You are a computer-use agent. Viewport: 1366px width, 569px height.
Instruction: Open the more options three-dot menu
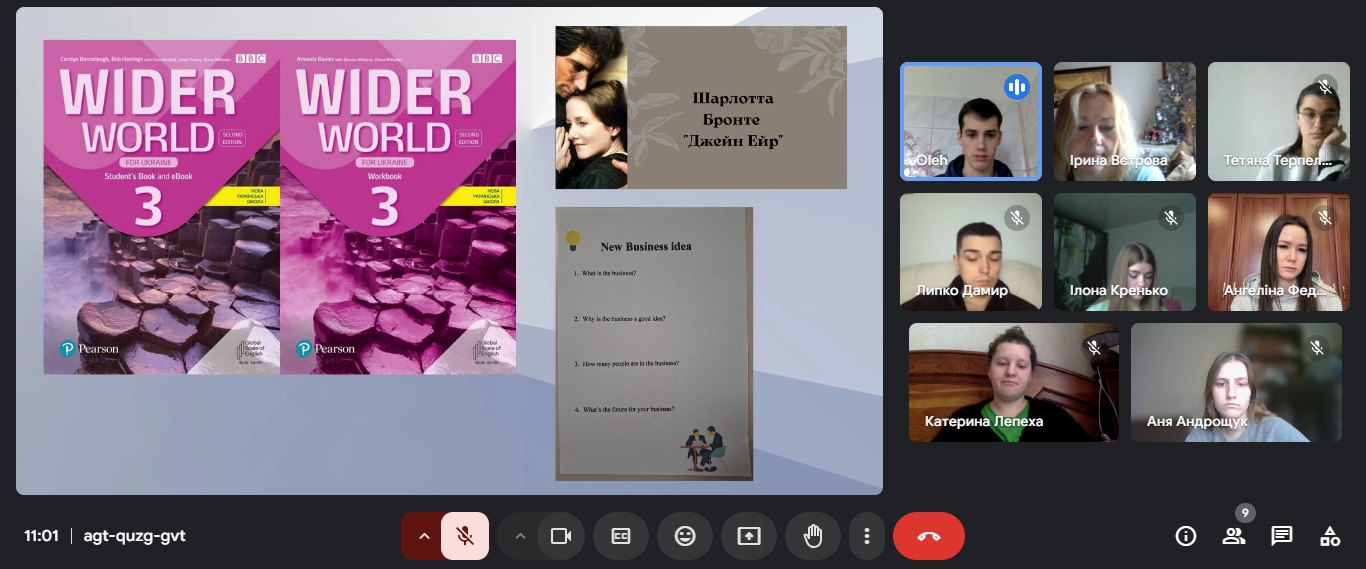pyautogui.click(x=867, y=536)
